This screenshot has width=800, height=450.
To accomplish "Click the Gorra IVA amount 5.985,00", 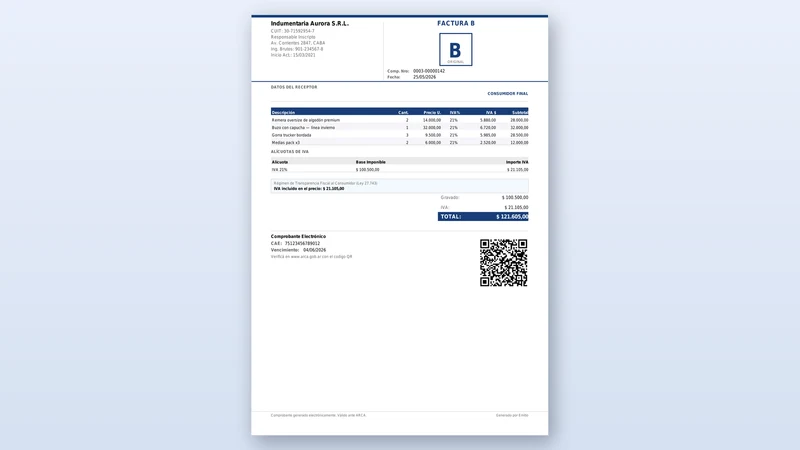I will tap(488, 135).
